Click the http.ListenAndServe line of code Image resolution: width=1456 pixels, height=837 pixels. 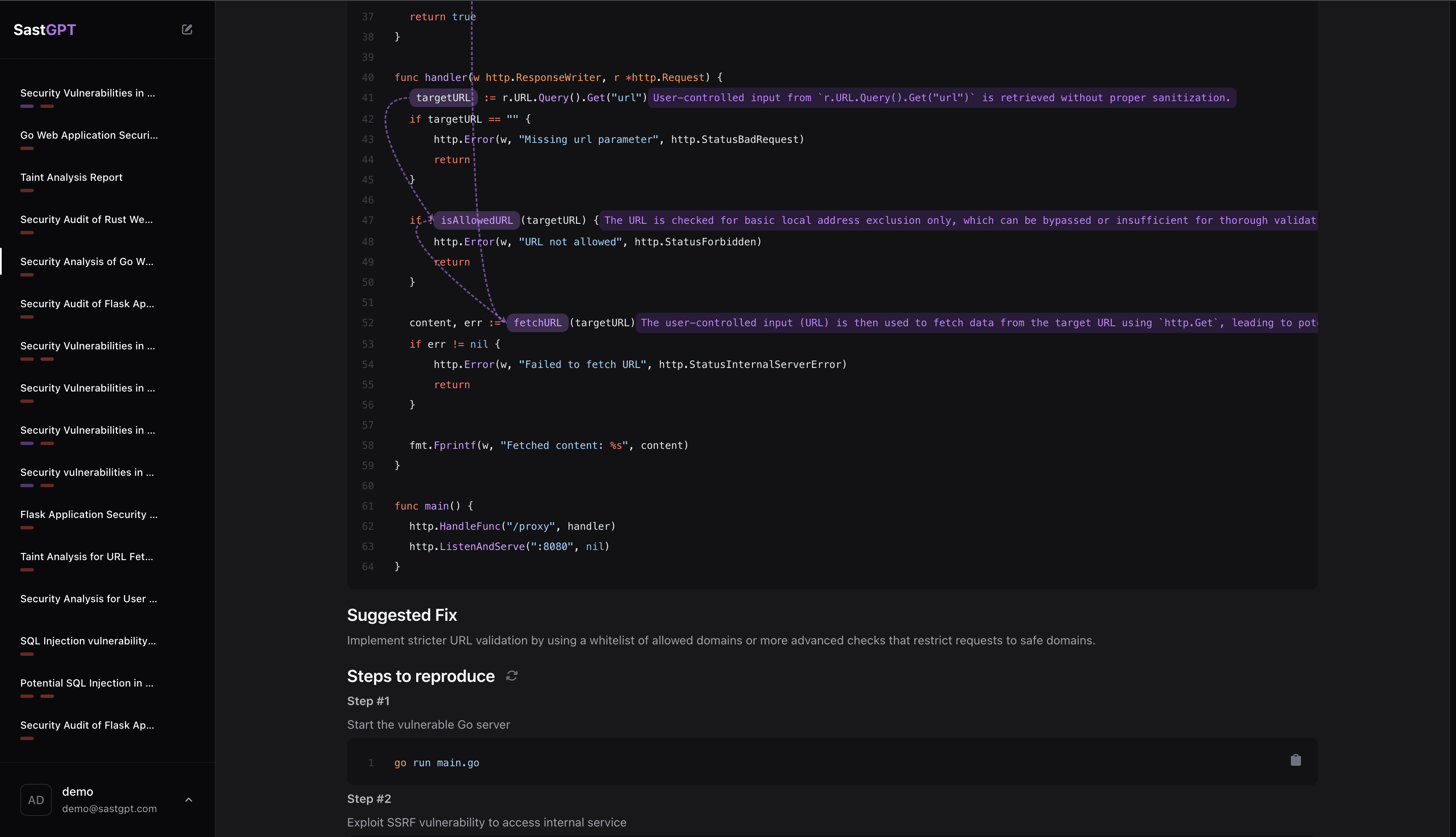tap(509, 546)
